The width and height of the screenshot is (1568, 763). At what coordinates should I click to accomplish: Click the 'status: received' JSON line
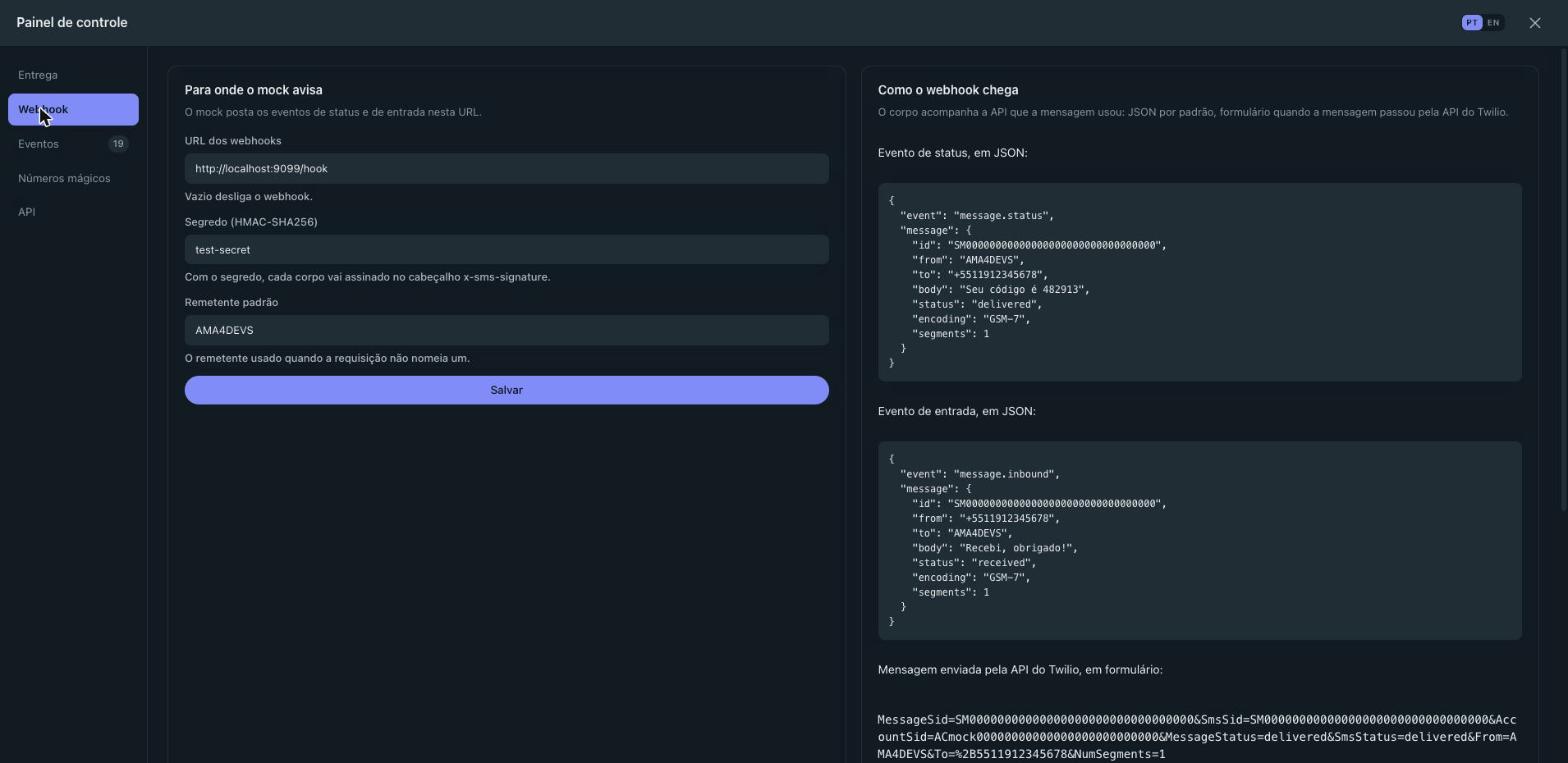coord(973,563)
